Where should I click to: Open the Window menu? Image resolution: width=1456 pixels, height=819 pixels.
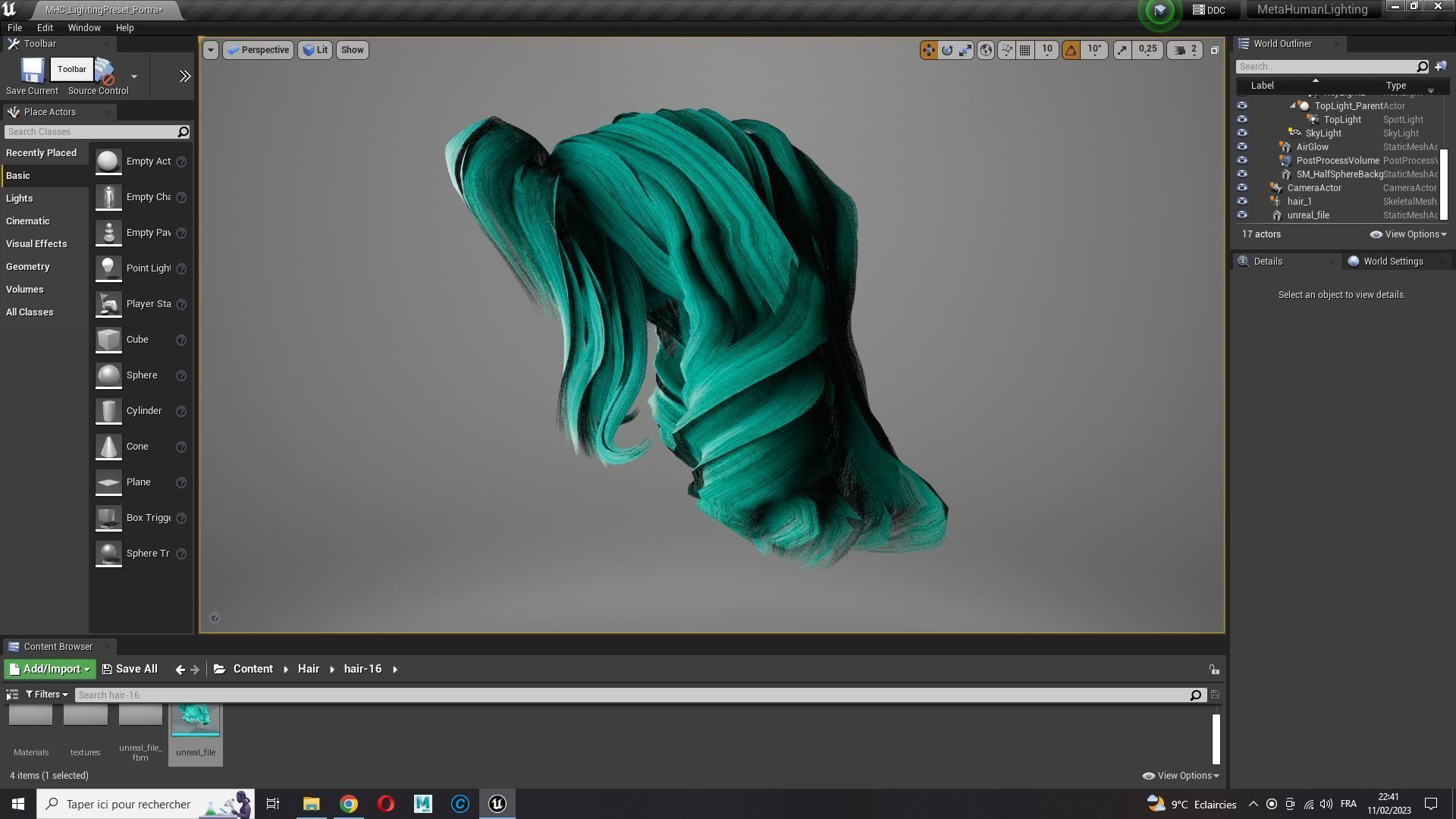click(x=84, y=28)
